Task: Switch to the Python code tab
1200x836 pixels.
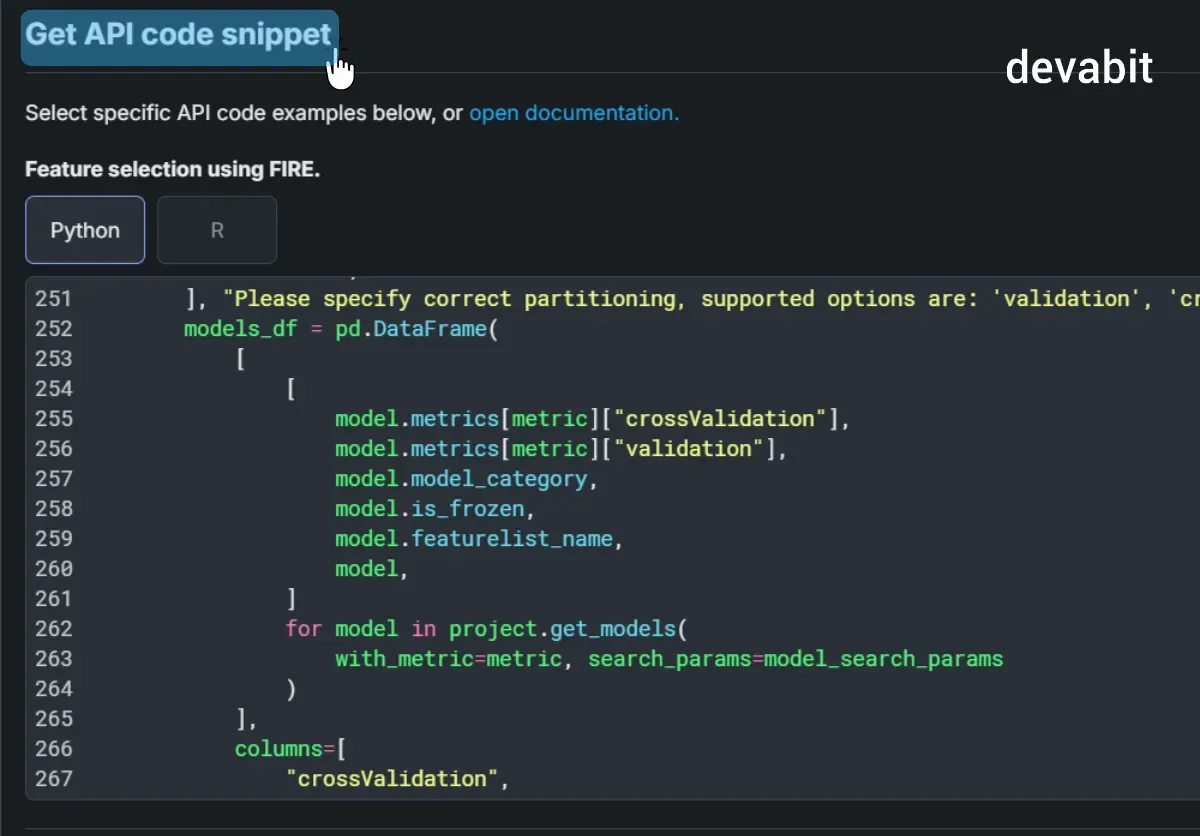Action: pos(85,230)
